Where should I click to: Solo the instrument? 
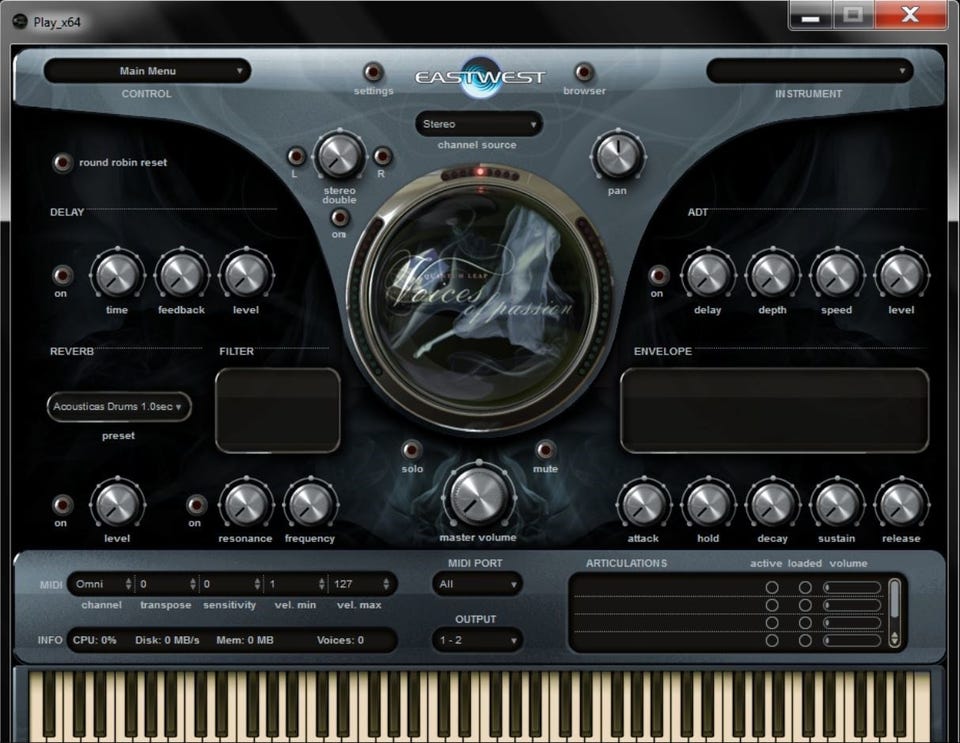coord(411,450)
